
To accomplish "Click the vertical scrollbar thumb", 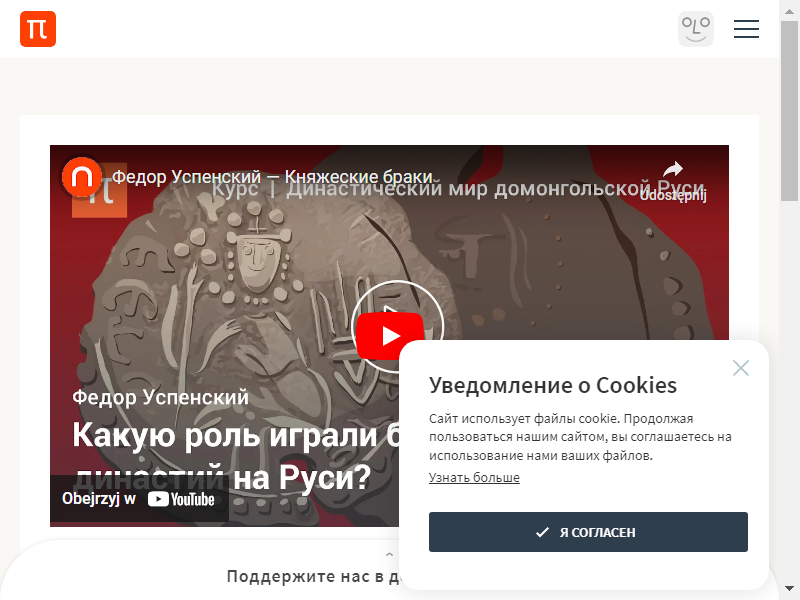I will tap(789, 111).
